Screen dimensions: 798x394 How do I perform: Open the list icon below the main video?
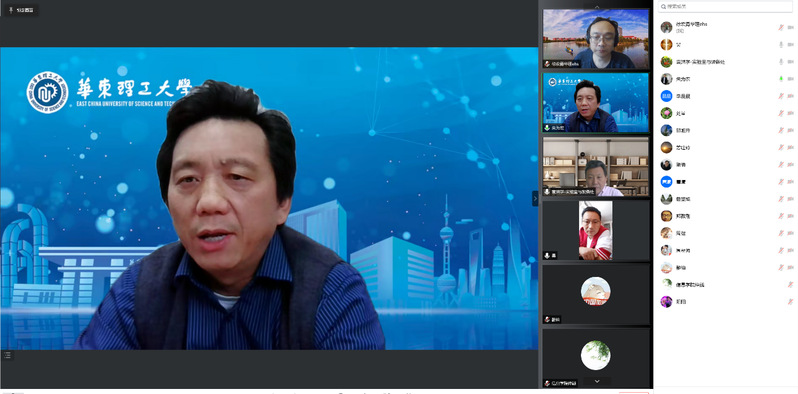[7, 355]
